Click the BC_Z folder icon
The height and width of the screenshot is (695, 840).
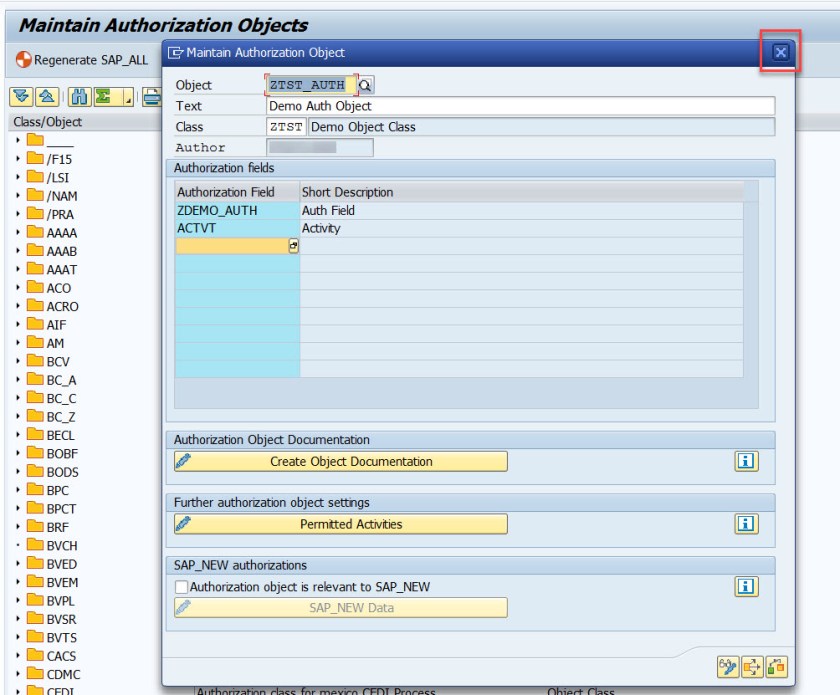[35, 415]
